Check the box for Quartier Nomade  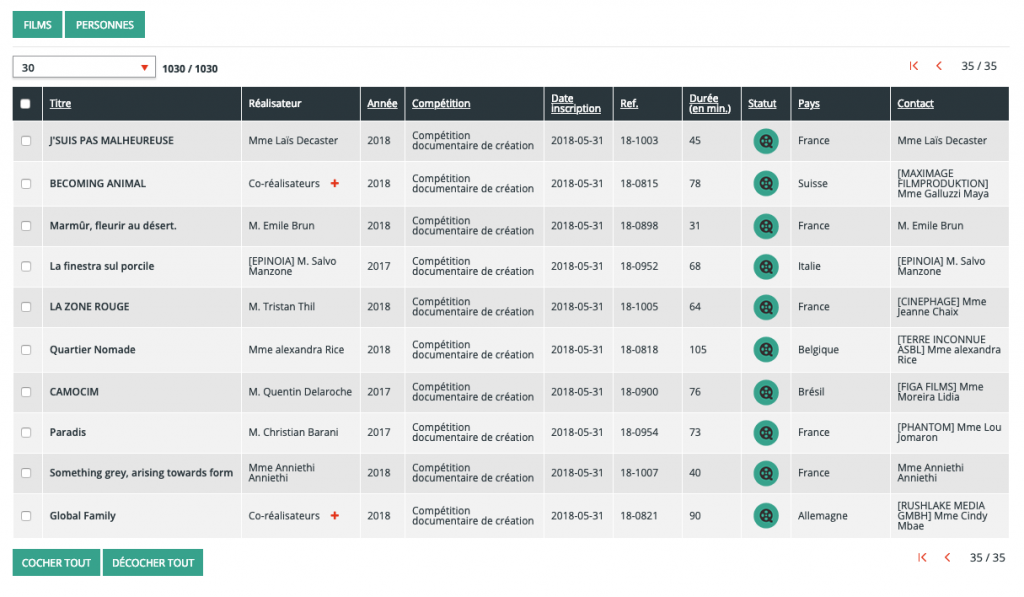[x=26, y=350]
